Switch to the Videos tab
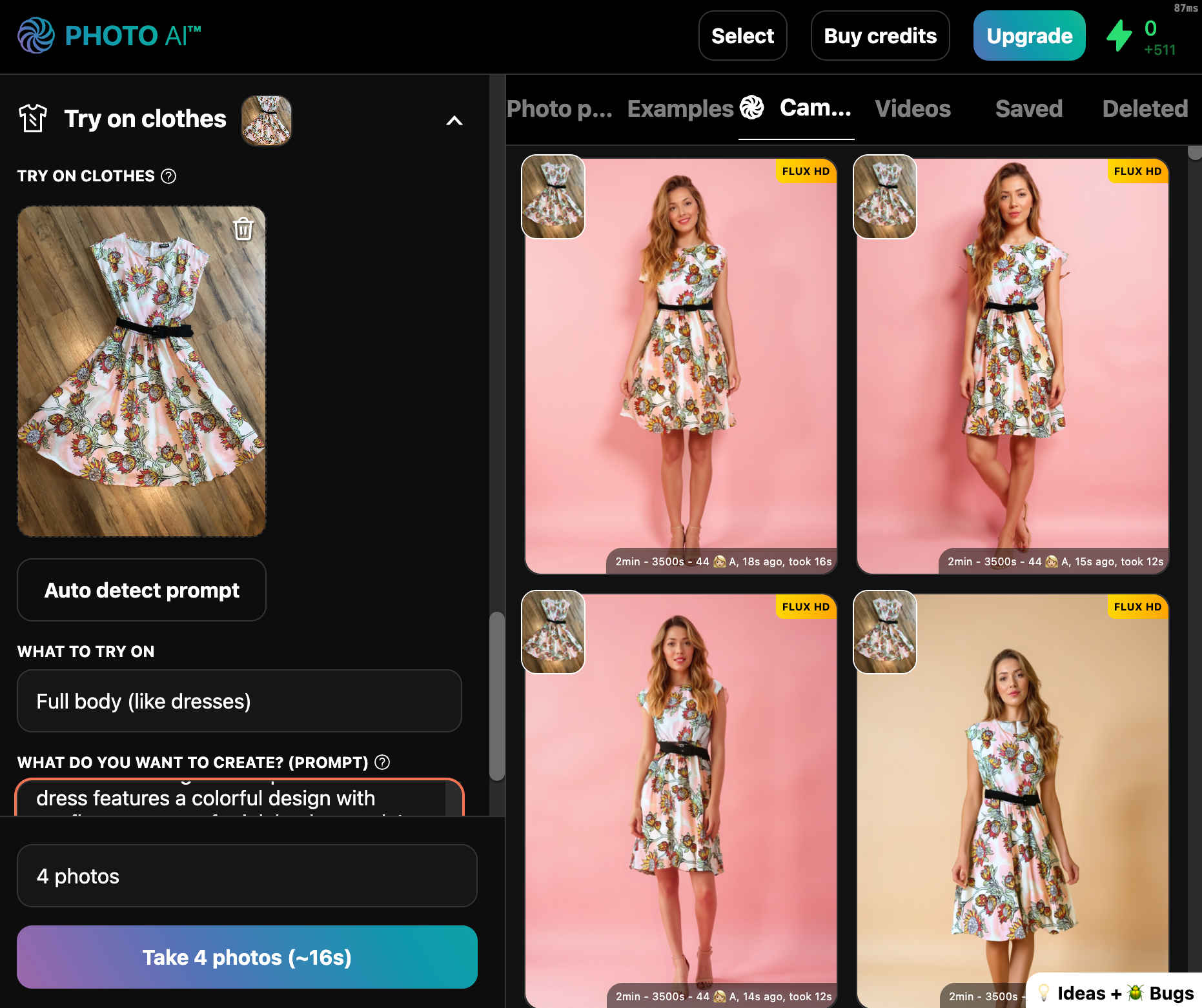The height and width of the screenshot is (1008, 1202). click(x=913, y=108)
